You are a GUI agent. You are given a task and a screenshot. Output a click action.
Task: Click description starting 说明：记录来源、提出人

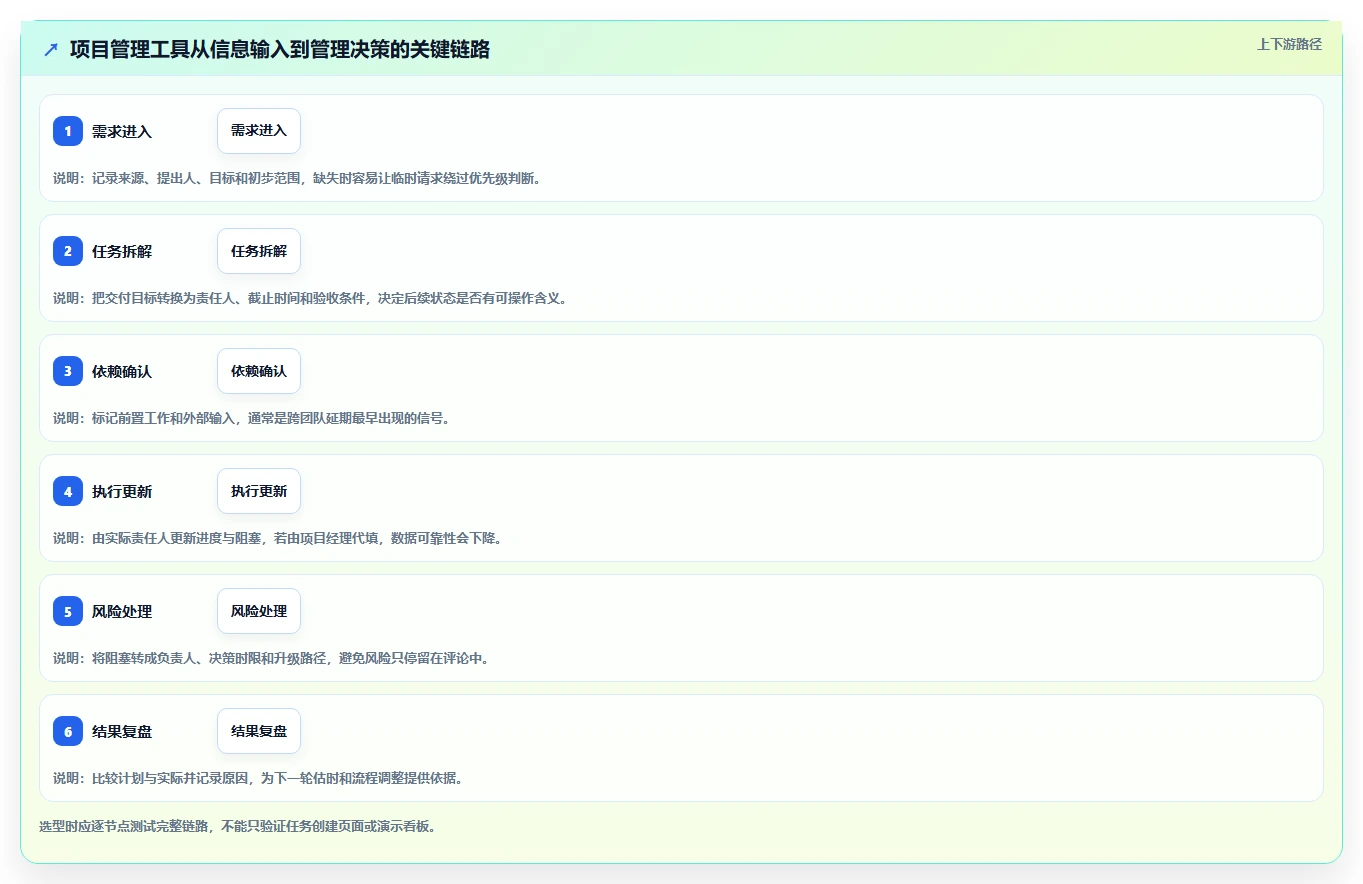click(297, 178)
